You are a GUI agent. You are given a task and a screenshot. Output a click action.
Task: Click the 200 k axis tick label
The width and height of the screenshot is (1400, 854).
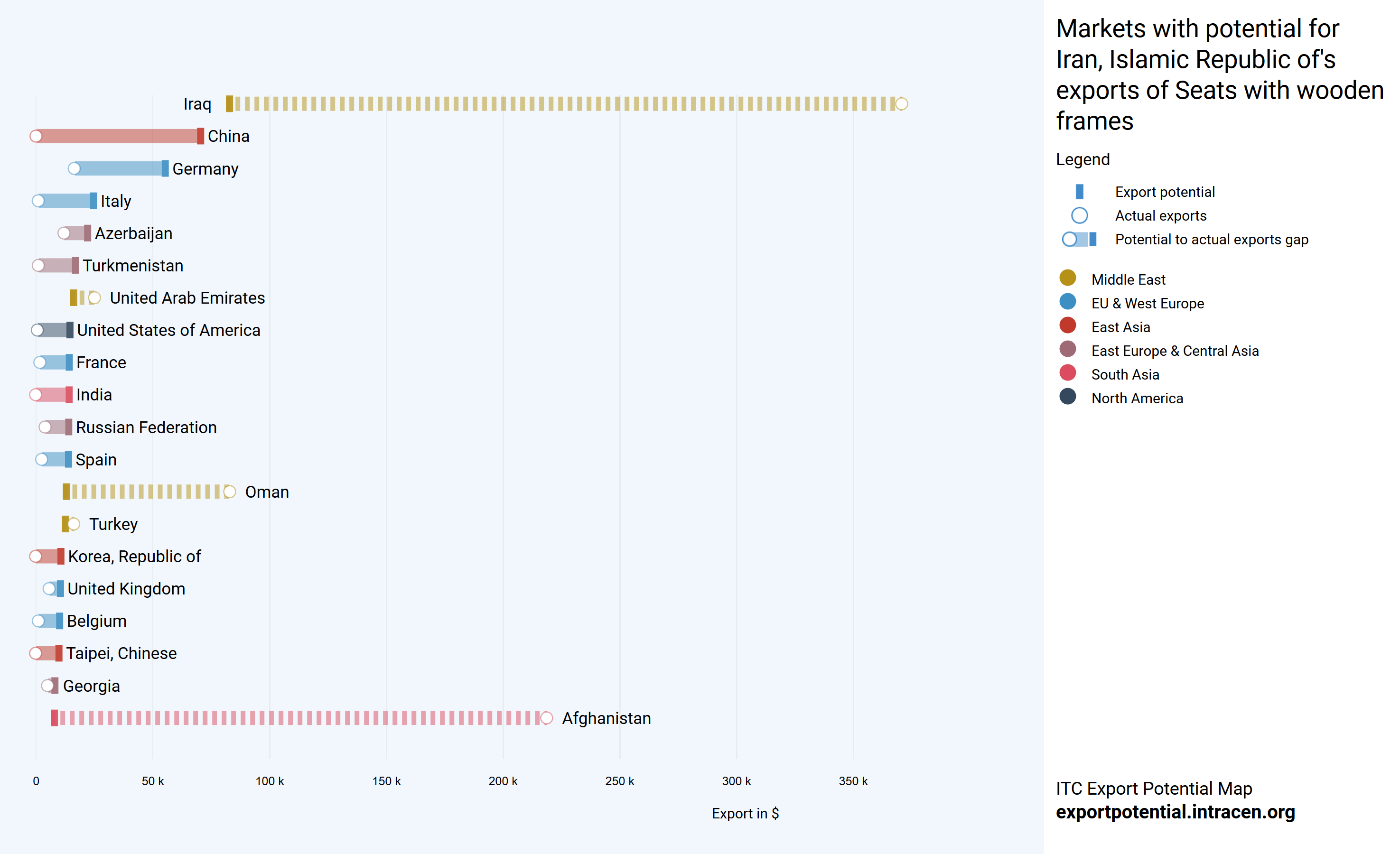[503, 781]
